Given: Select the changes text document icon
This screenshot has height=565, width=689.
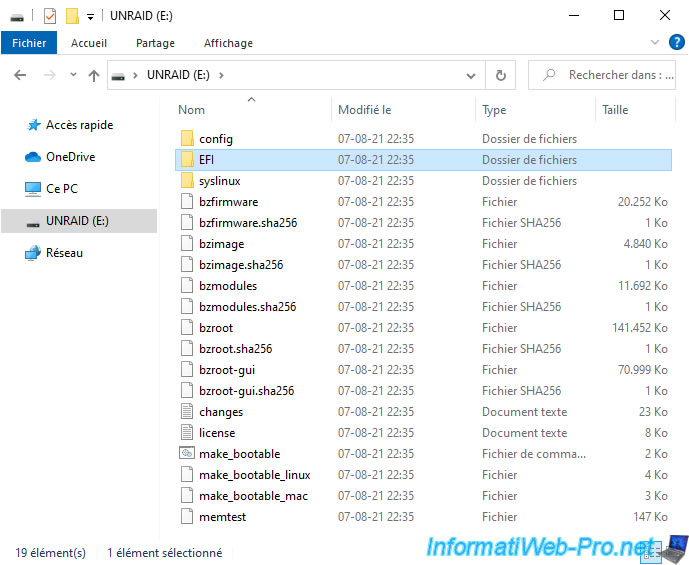Looking at the screenshot, I should point(186,412).
